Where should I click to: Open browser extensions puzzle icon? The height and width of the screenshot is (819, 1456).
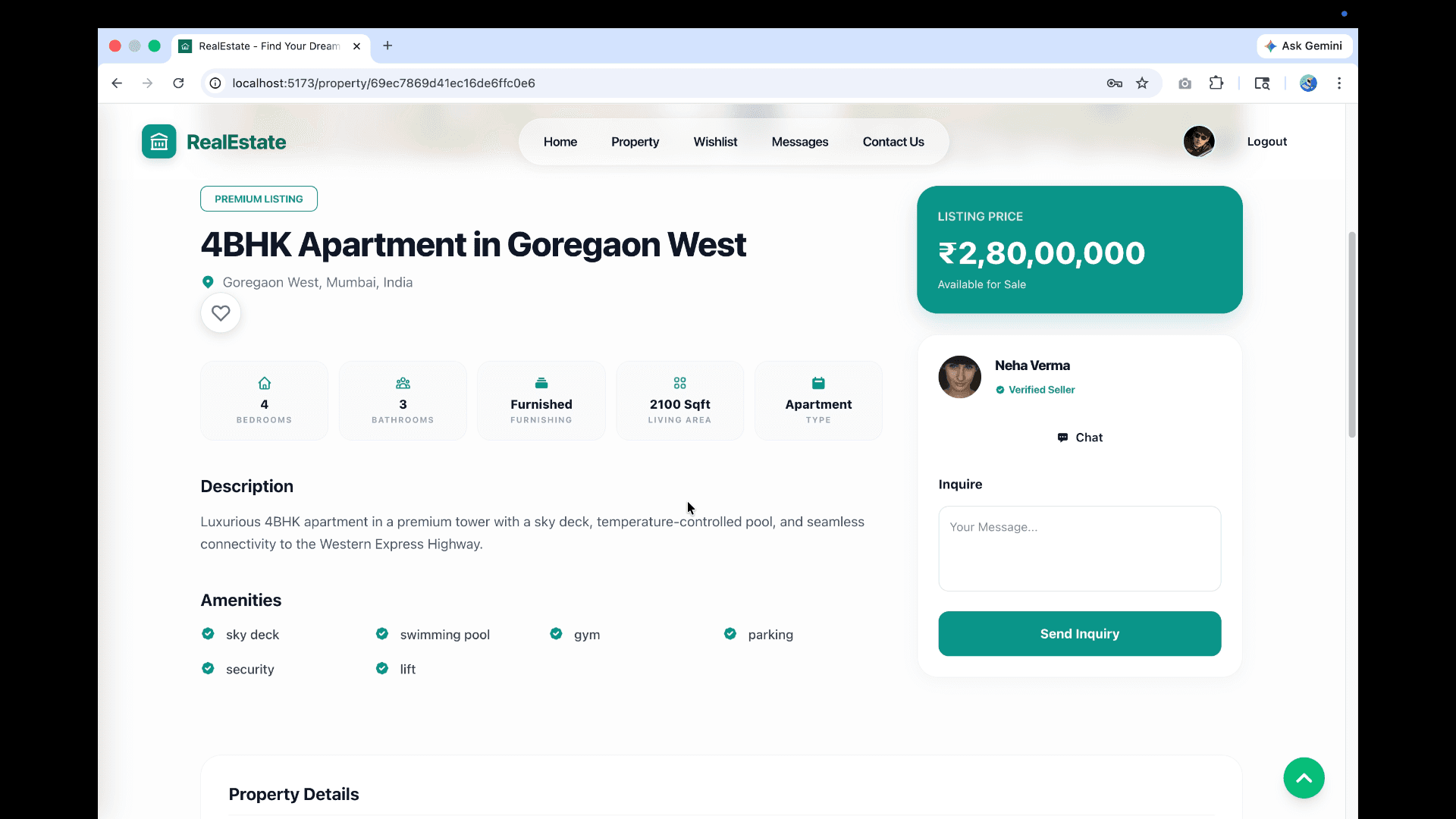click(x=1216, y=83)
